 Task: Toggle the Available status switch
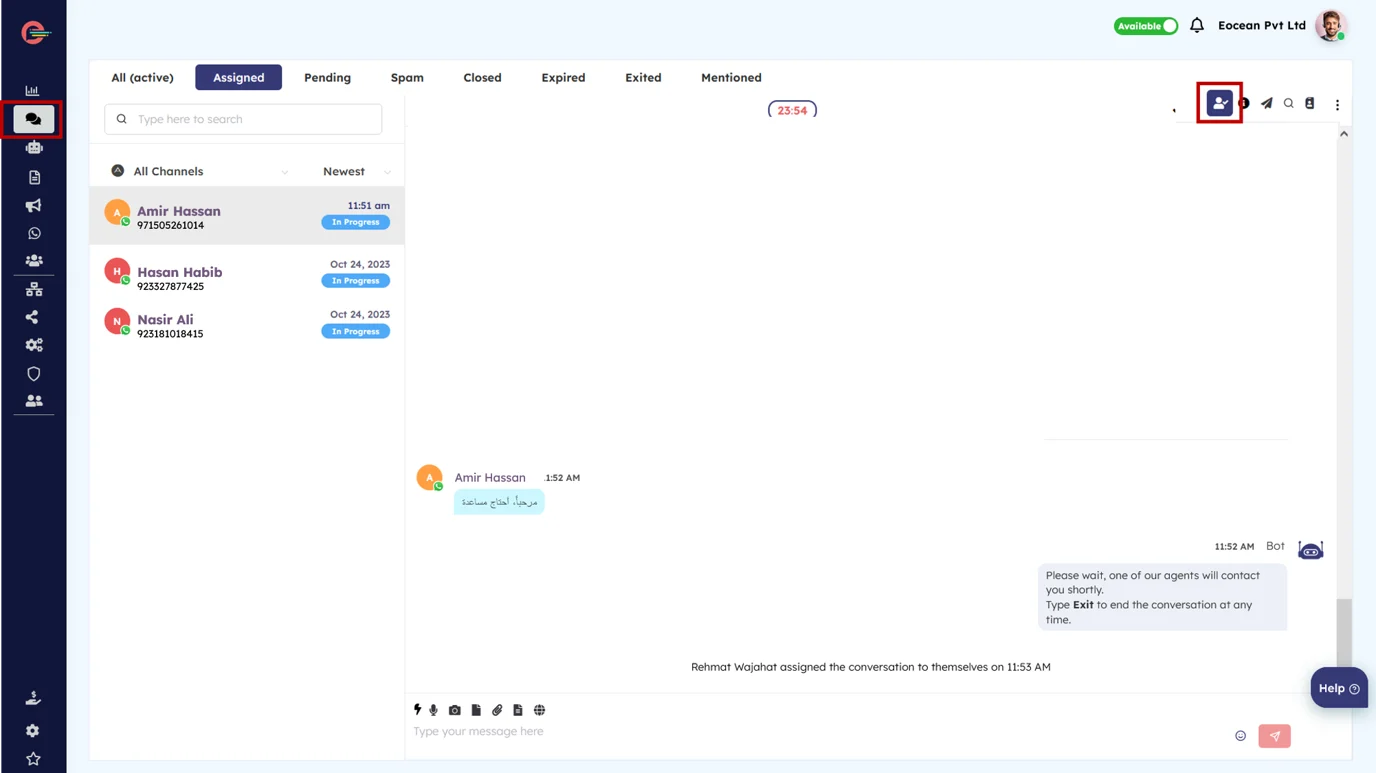[x=1146, y=26]
